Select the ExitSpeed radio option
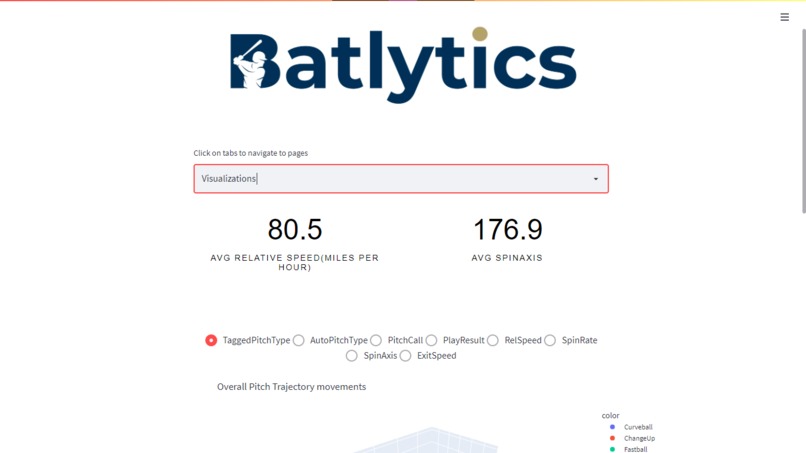Viewport: 806px width, 453px height. pyautogui.click(x=405, y=356)
